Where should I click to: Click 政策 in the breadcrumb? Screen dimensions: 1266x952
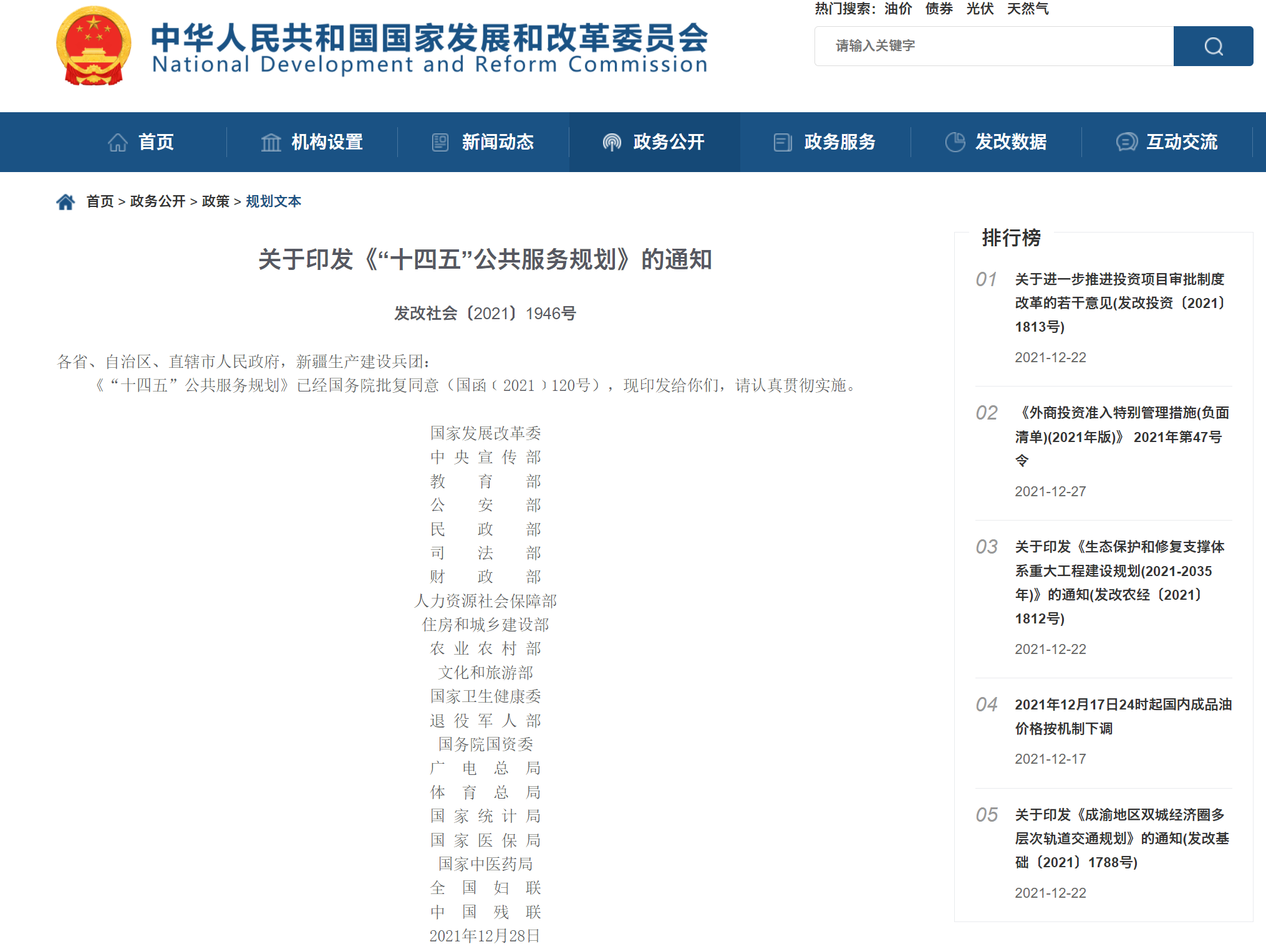216,201
